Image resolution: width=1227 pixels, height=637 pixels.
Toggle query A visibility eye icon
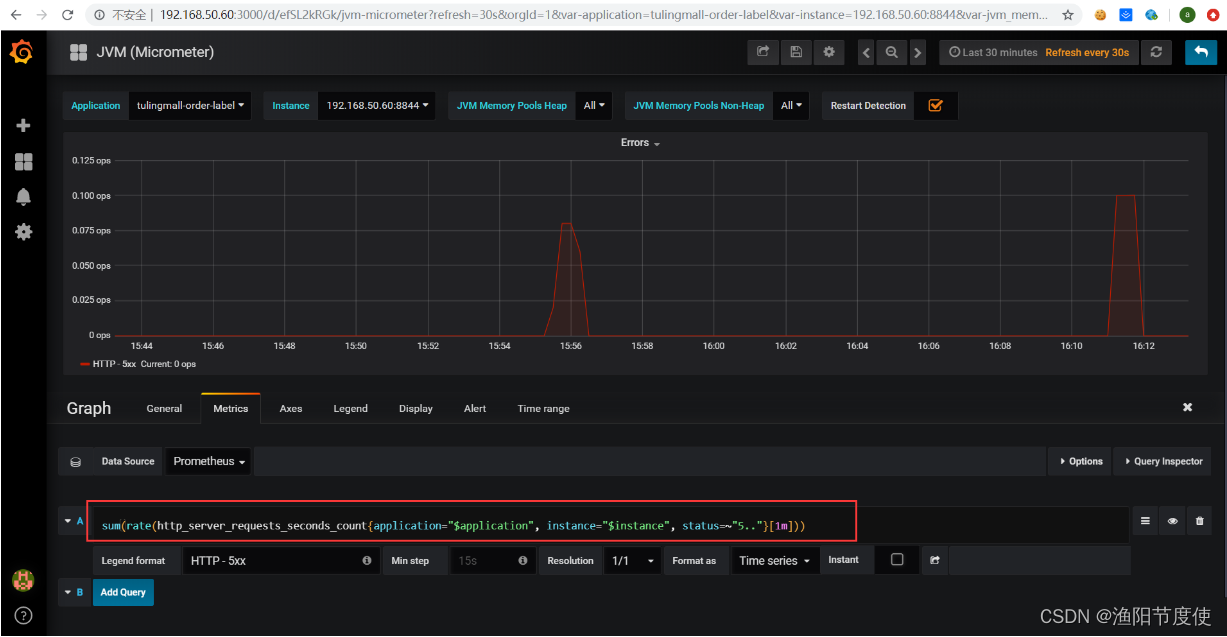(x=1172, y=521)
